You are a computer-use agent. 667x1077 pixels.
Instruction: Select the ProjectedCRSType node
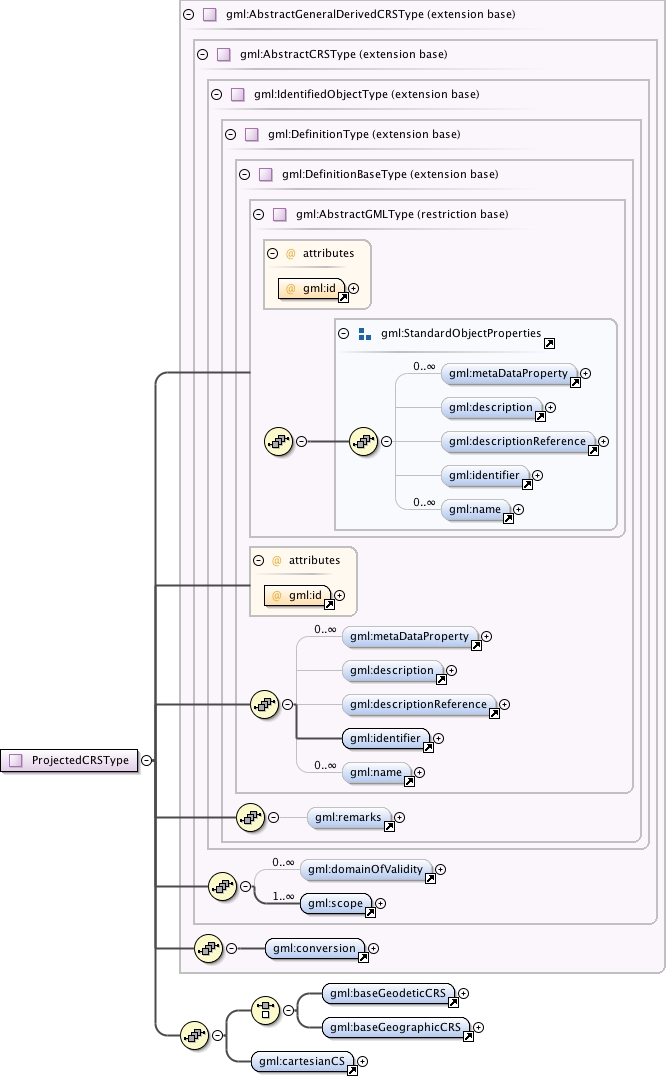tap(69, 760)
